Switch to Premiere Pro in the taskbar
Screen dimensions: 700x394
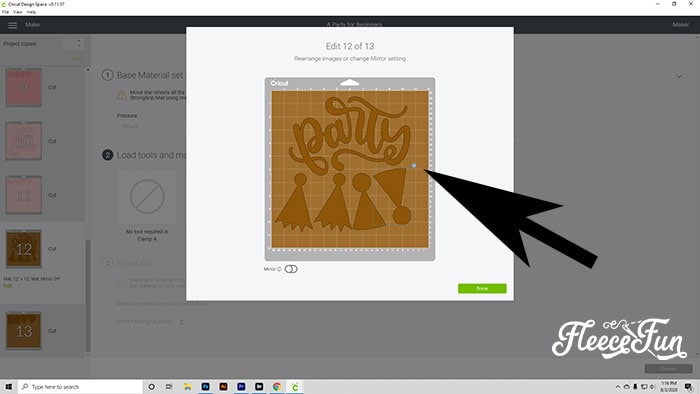pos(241,387)
